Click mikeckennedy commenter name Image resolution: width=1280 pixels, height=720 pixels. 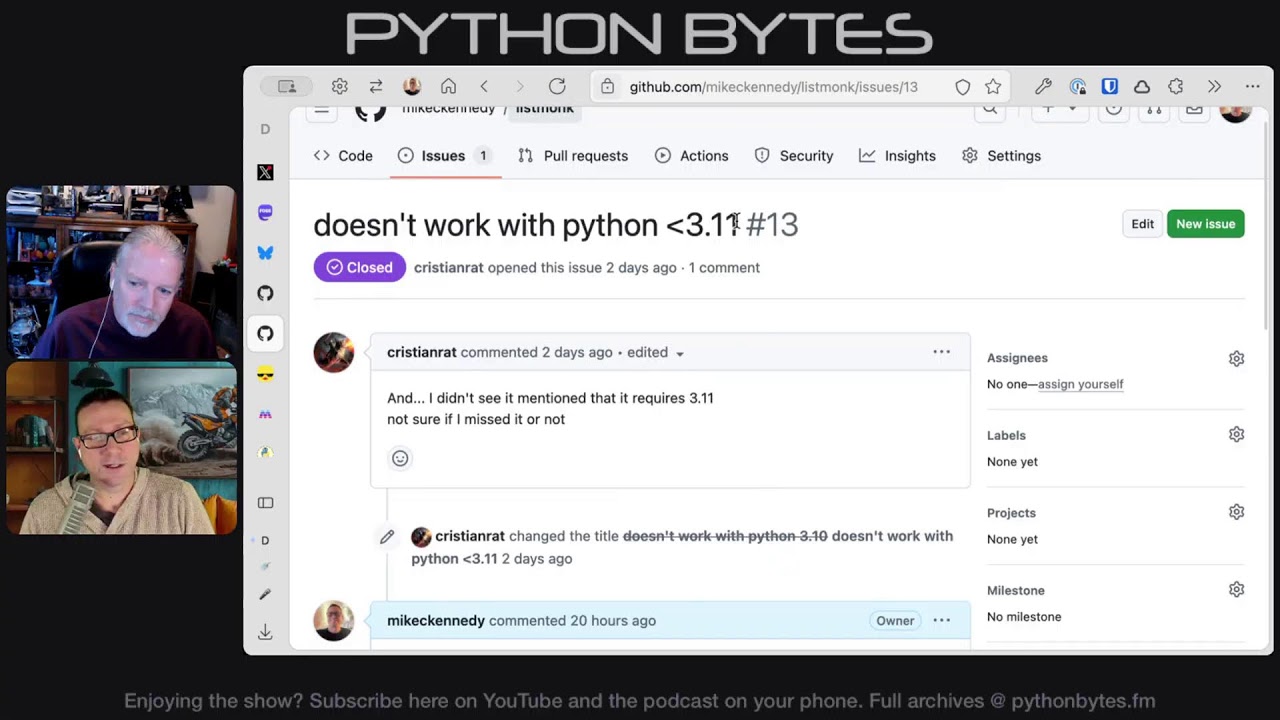436,620
